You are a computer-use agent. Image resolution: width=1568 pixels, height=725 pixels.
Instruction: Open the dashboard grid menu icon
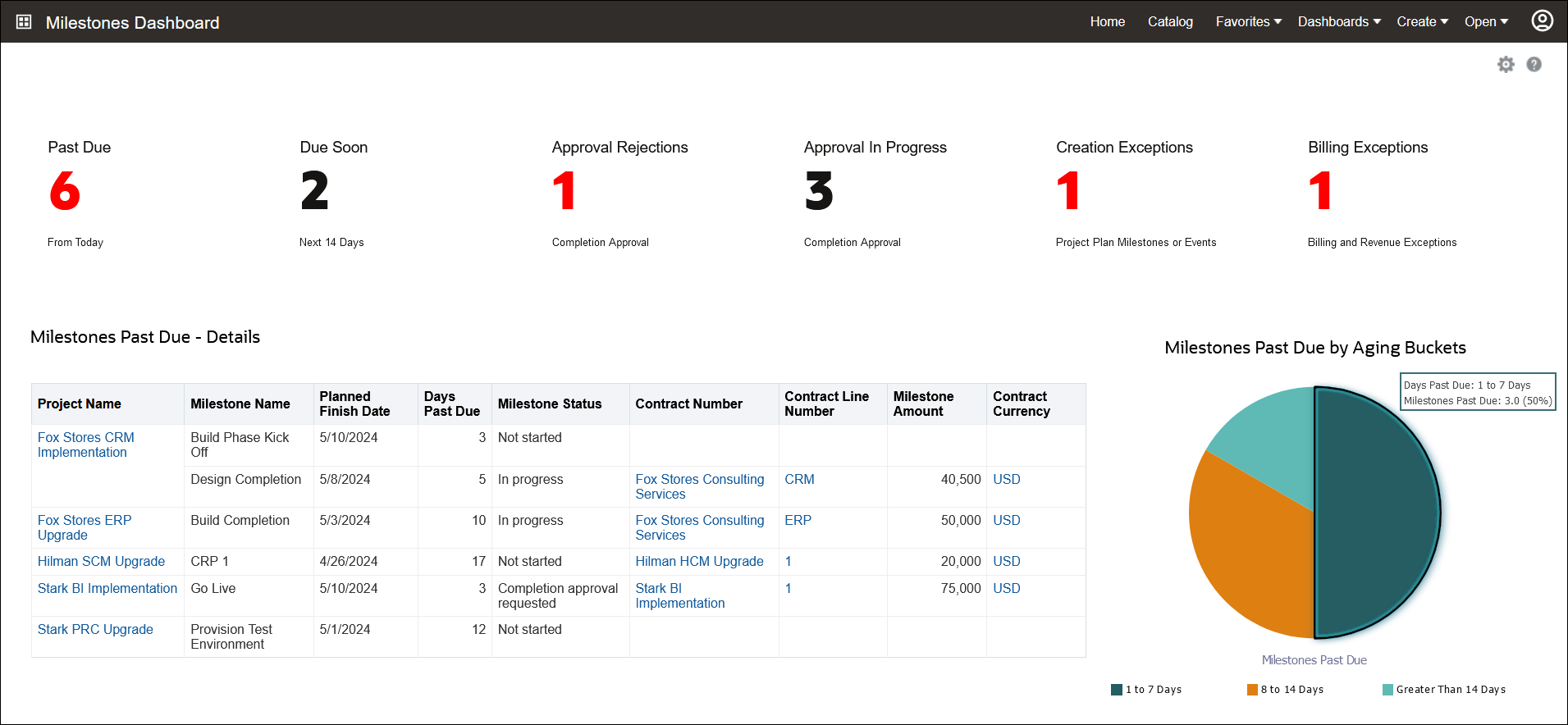[x=24, y=22]
